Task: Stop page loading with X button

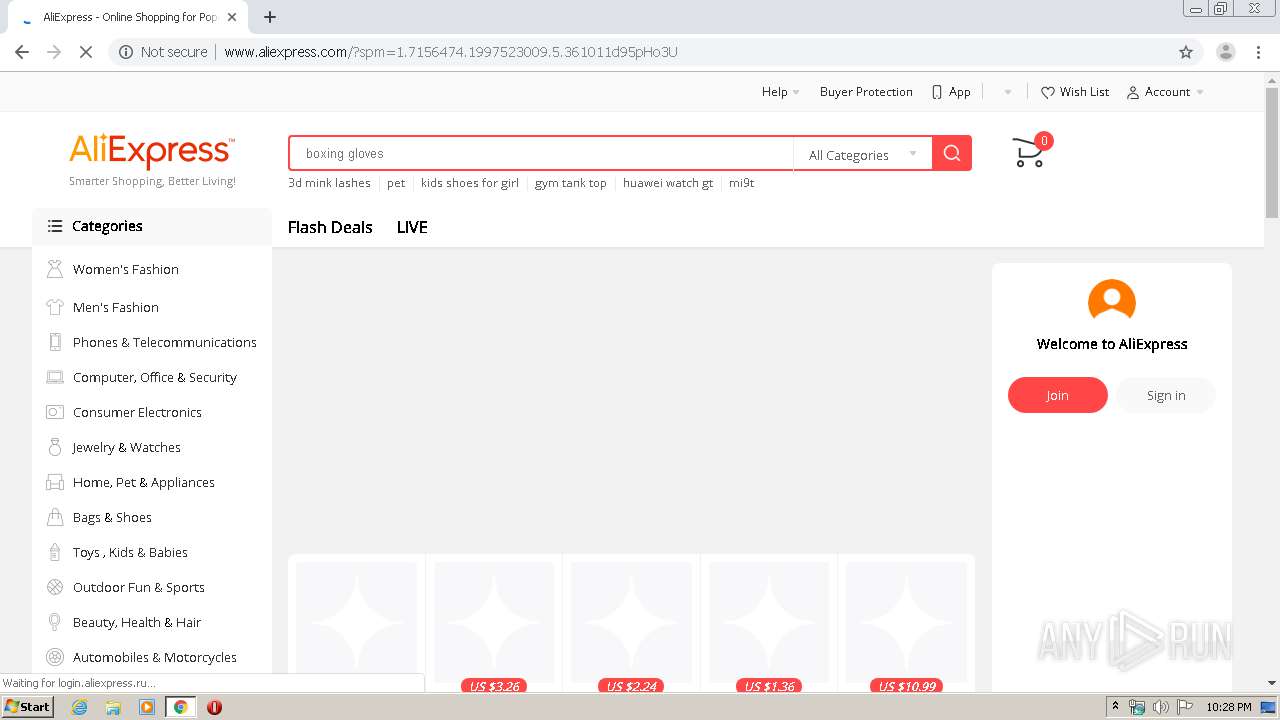Action: pos(86,52)
